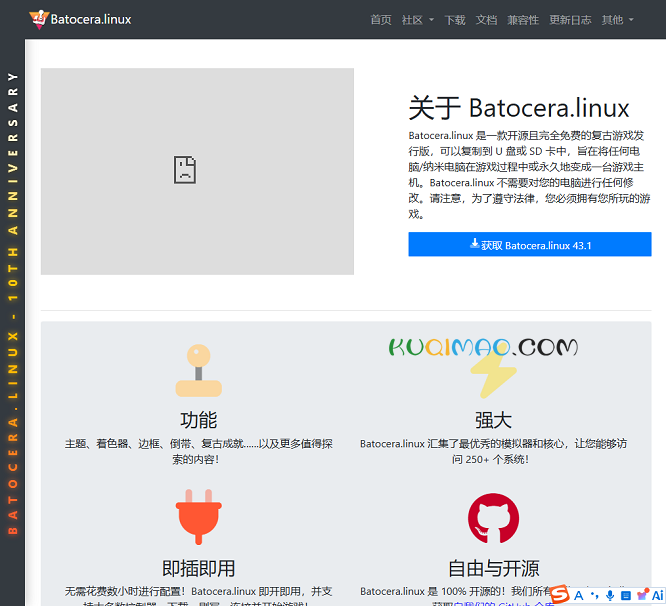Open the 更新日志 changelog menu item
The height and width of the screenshot is (606, 666).
570,20
